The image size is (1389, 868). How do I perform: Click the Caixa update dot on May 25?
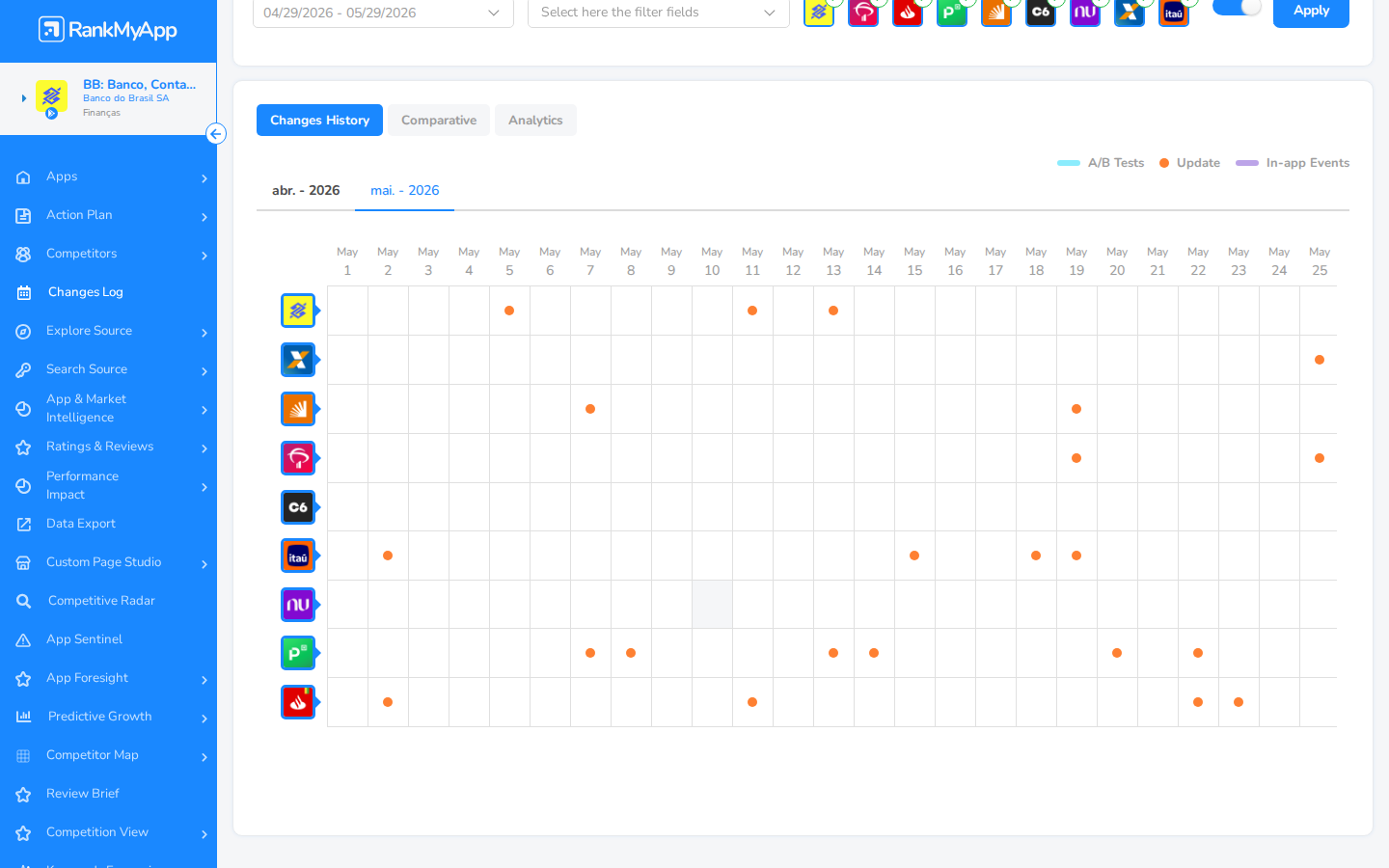1320,360
